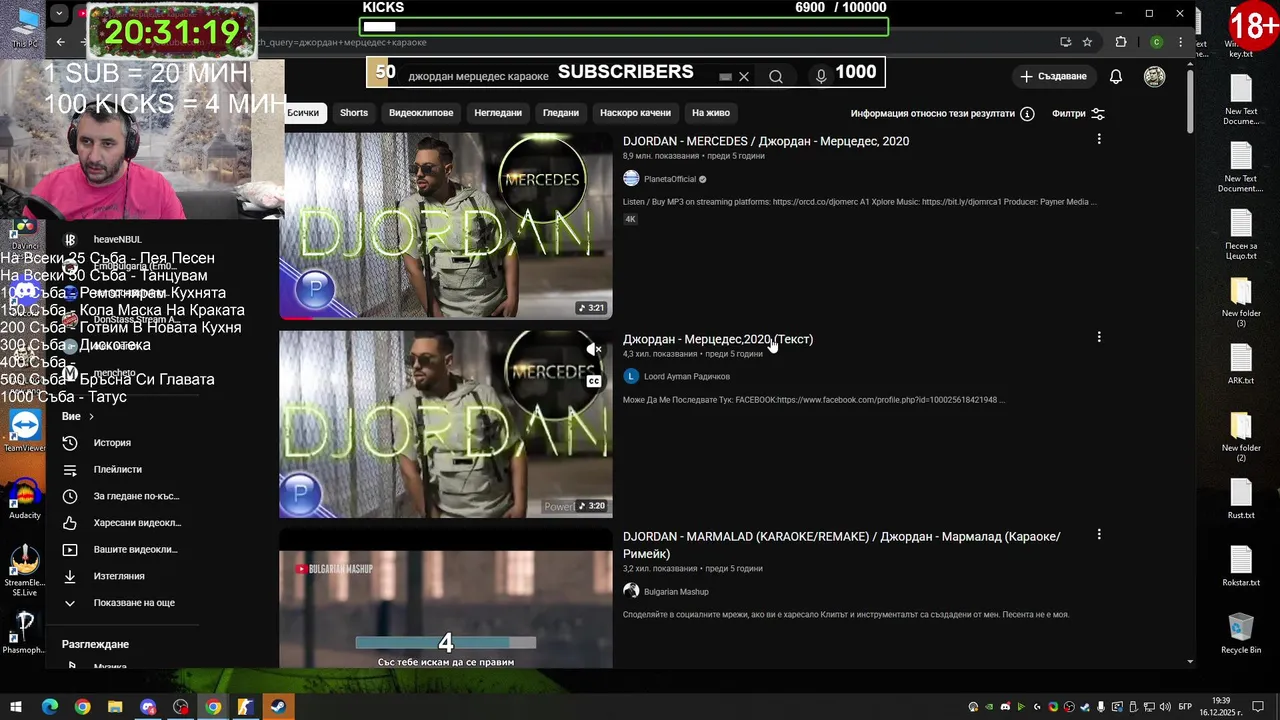The width and height of the screenshot is (1280, 720).
Task: Select the ARK.txt desktop file
Action: [x=1241, y=364]
